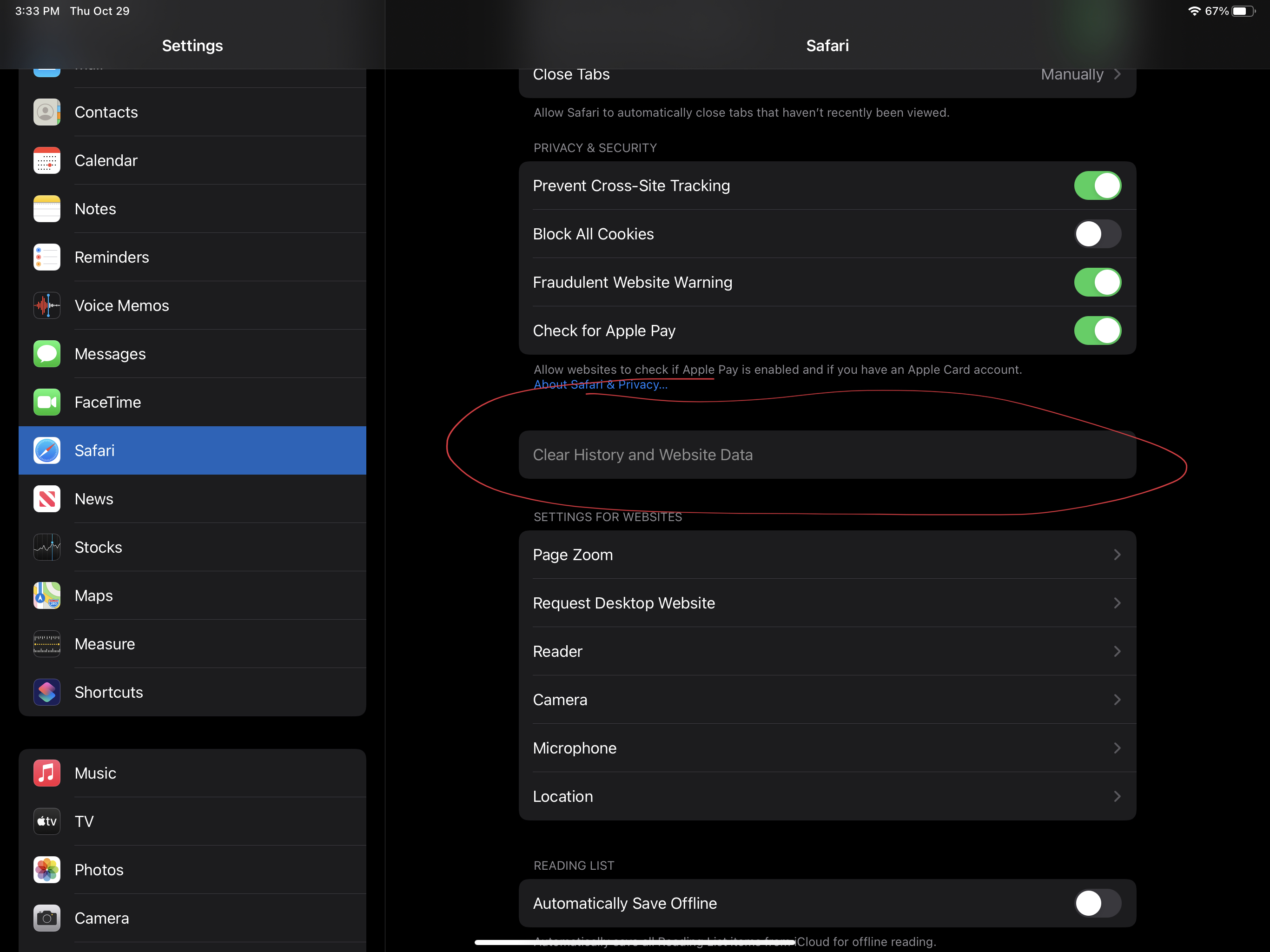Tap the Camera app icon in sidebar
The image size is (1270, 952).
point(46,918)
